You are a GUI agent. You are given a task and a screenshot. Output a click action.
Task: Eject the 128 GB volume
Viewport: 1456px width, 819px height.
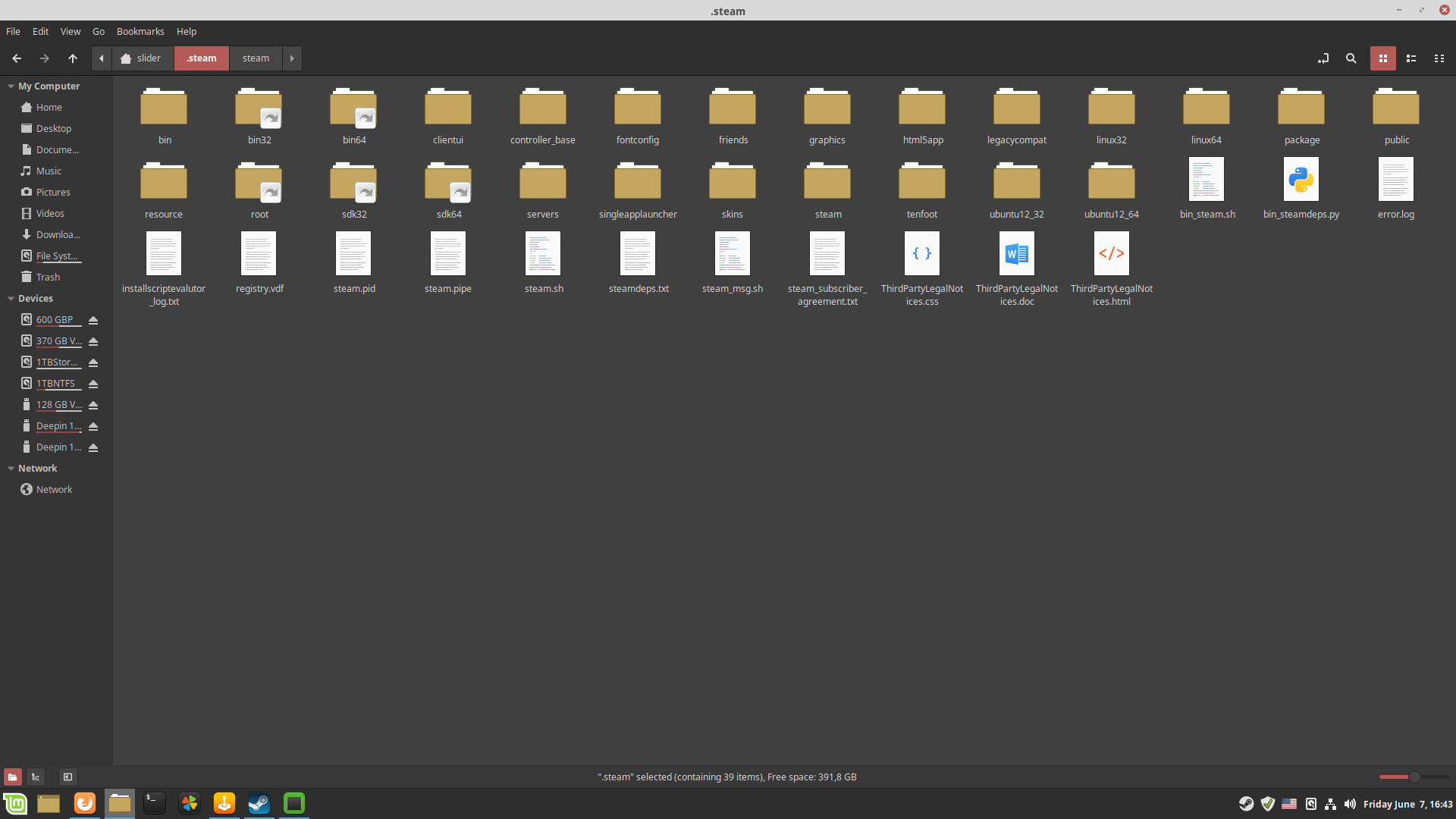click(93, 405)
